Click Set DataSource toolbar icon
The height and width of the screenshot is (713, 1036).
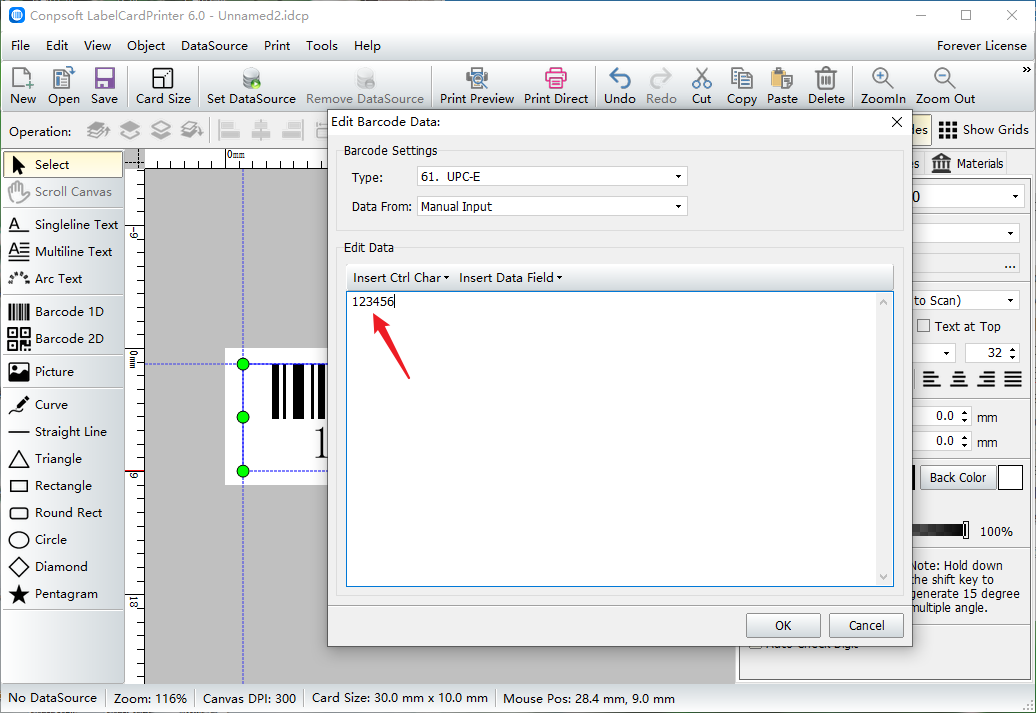coord(251,86)
